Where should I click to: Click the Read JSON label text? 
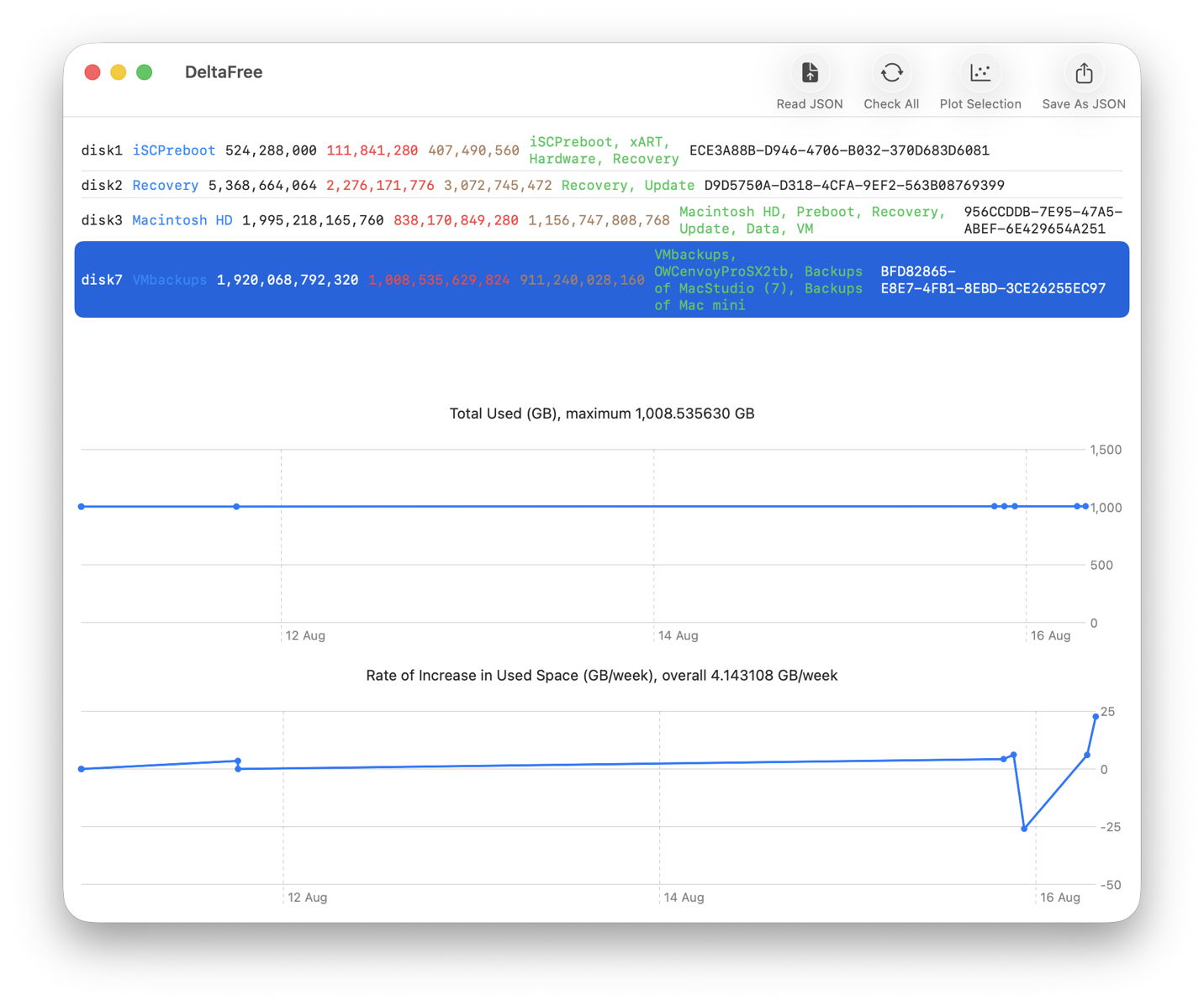click(x=810, y=104)
